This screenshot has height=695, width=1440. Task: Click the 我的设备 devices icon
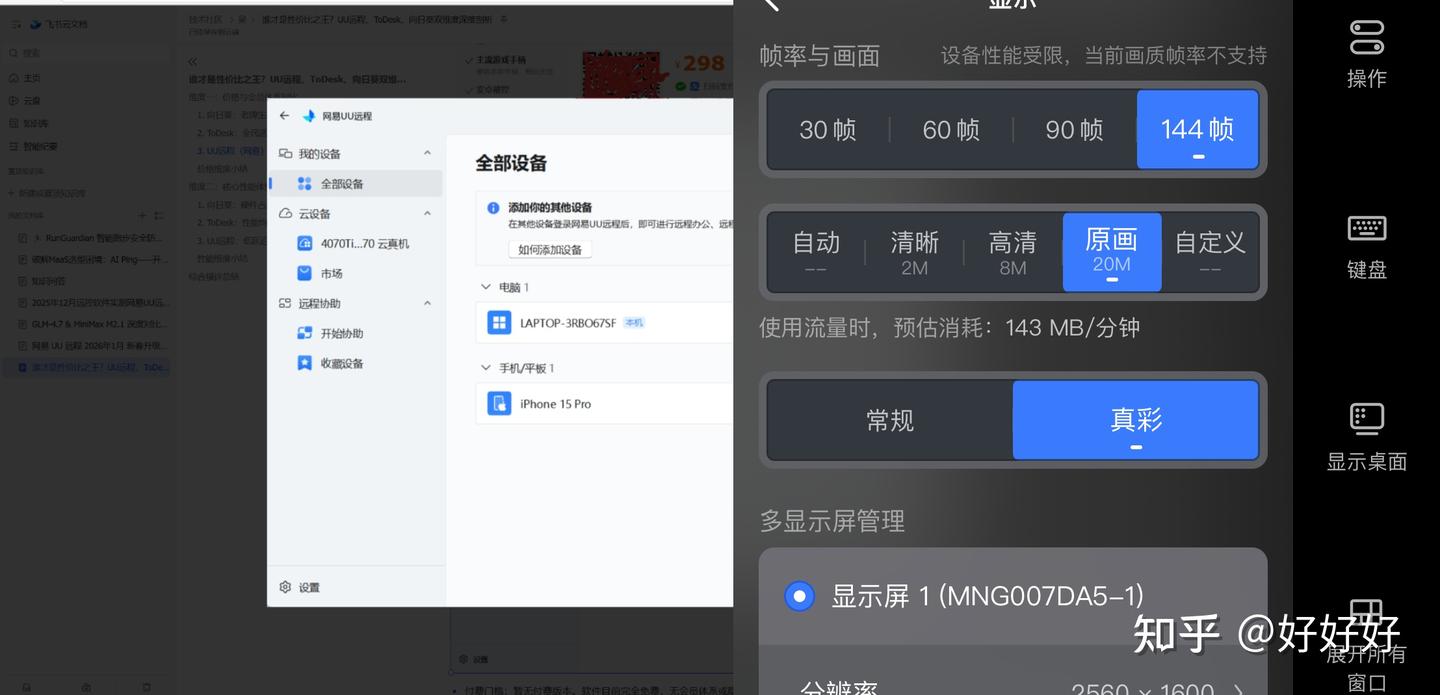click(x=286, y=154)
